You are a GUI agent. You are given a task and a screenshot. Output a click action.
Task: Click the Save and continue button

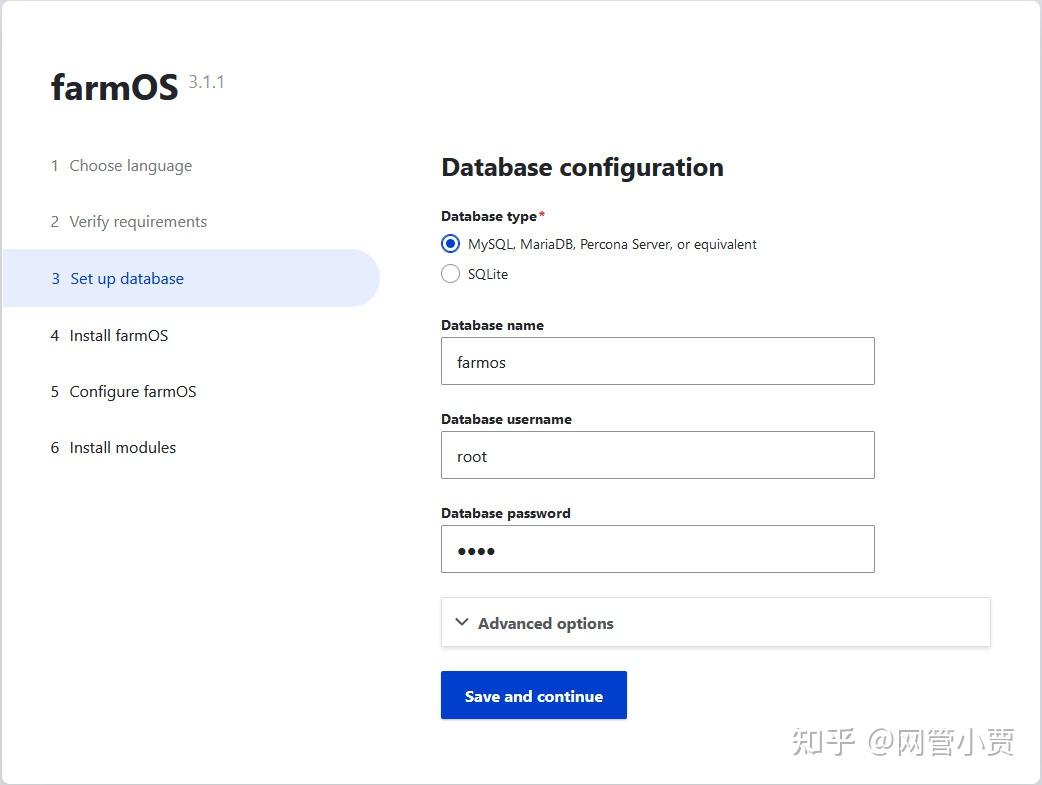[534, 695]
